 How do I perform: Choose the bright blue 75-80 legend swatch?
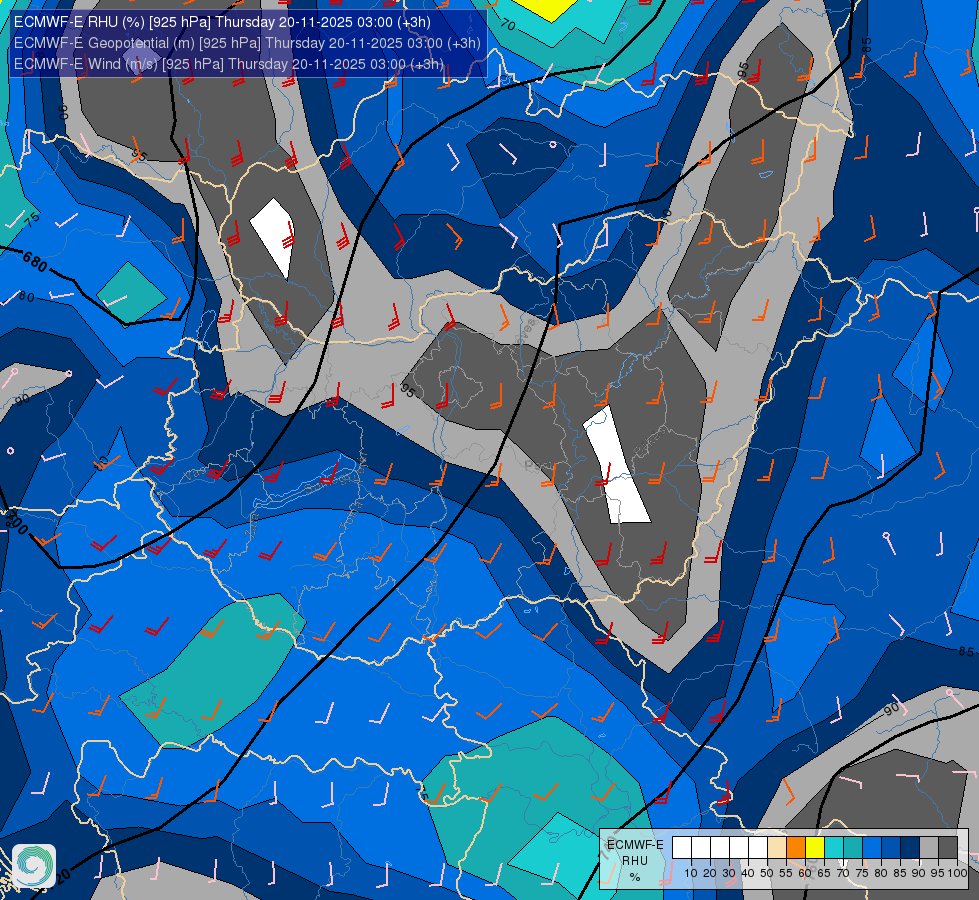872,848
